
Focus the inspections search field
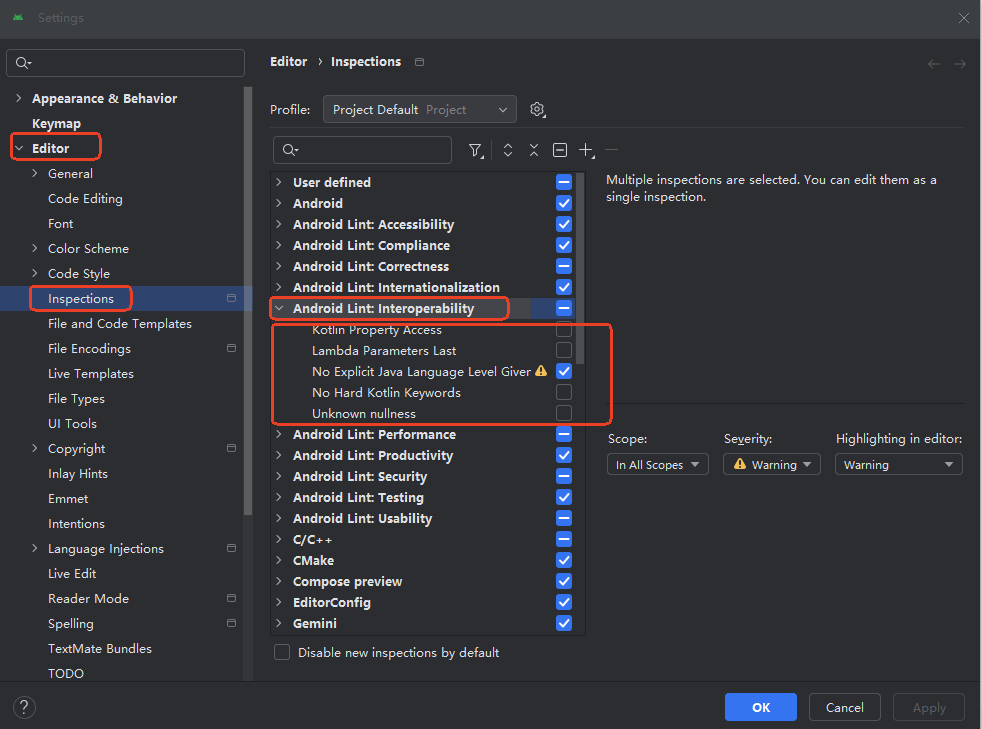(x=363, y=150)
